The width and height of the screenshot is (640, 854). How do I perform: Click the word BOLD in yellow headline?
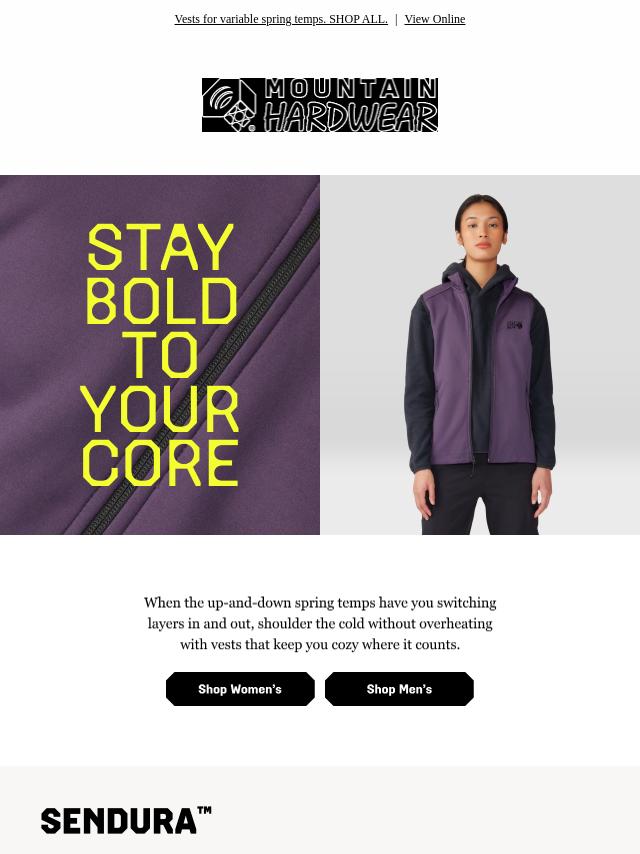(x=162, y=301)
